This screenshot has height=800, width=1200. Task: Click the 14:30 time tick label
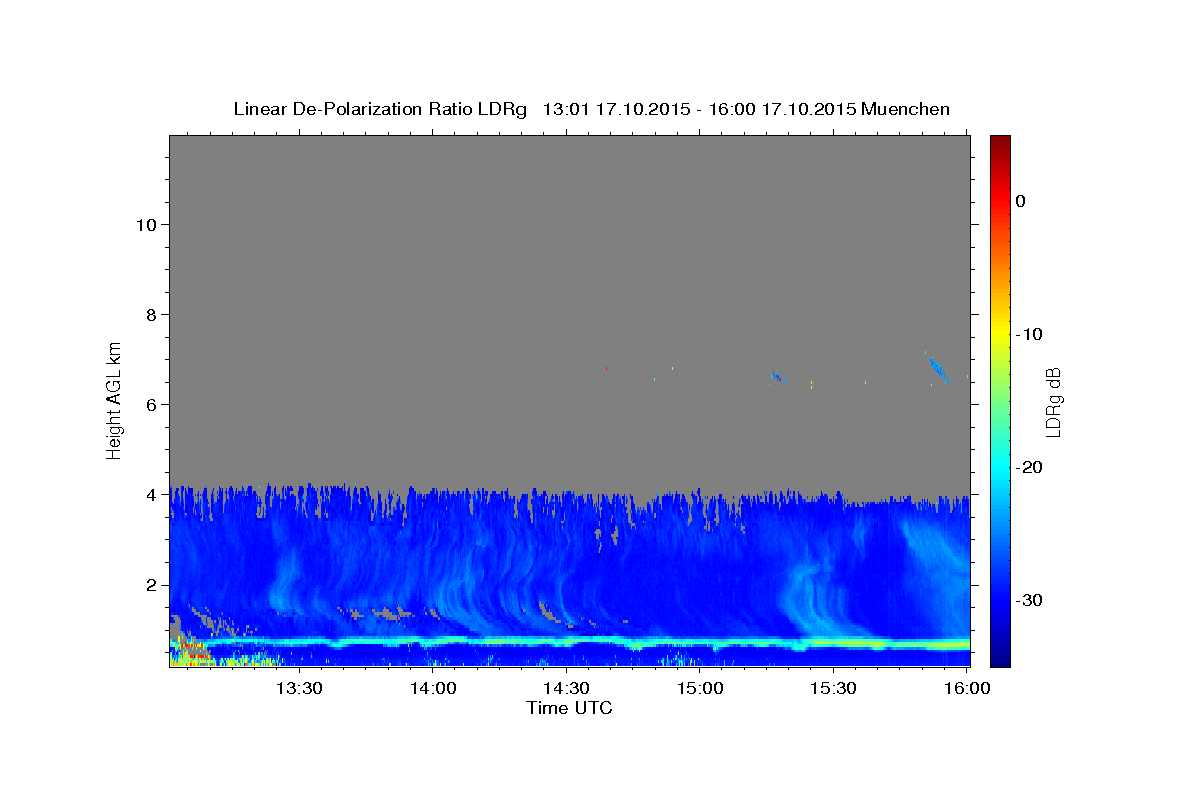(x=566, y=688)
